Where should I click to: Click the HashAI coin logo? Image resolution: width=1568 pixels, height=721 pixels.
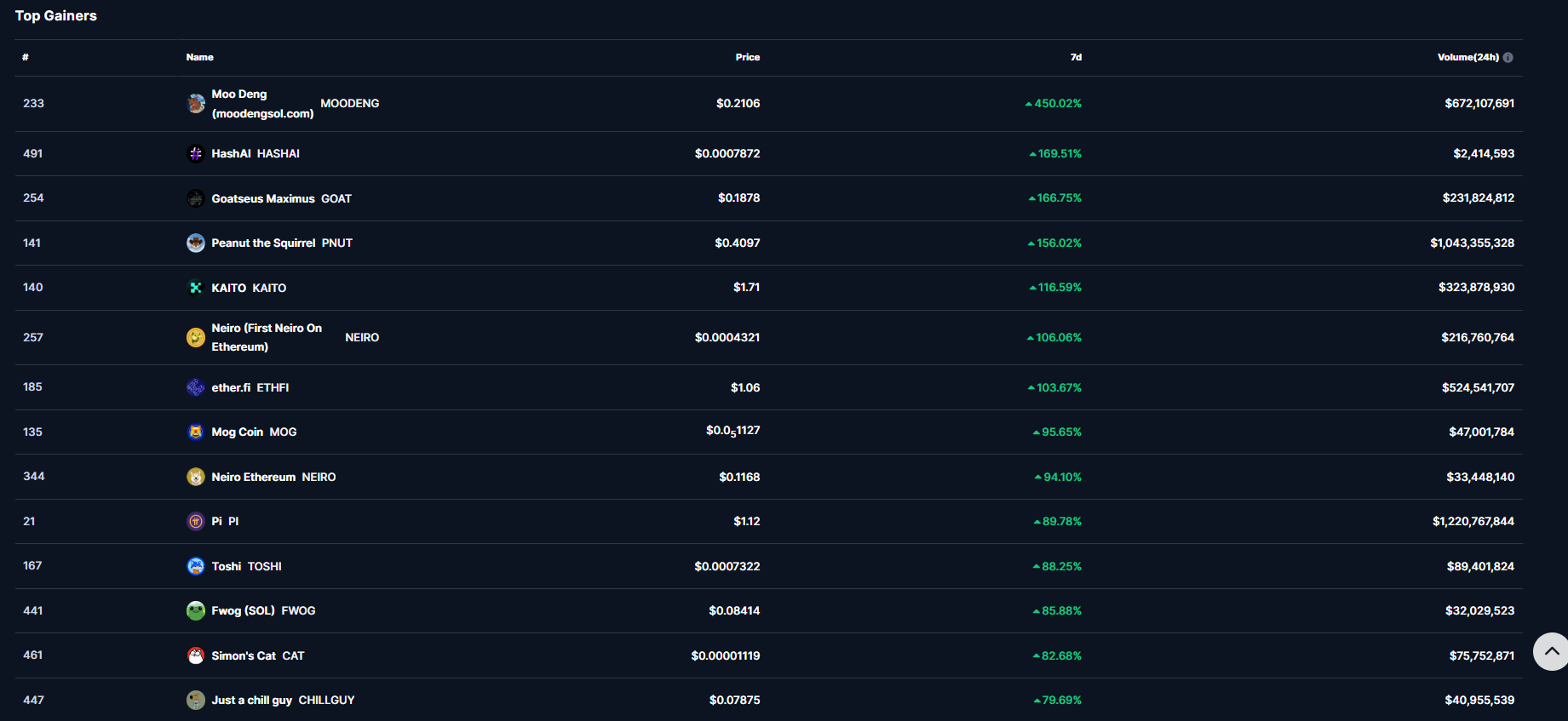196,154
